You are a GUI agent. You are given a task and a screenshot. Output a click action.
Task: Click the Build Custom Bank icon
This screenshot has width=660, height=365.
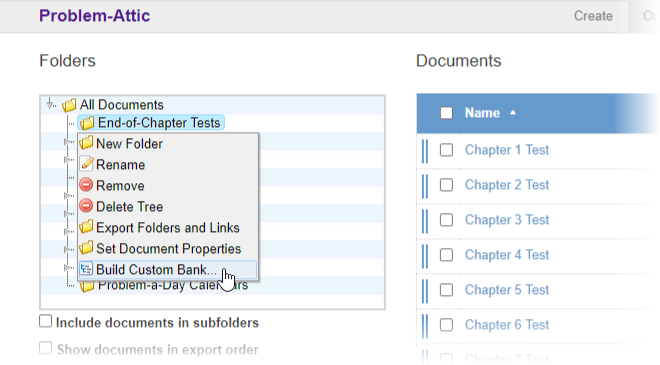[x=86, y=269]
